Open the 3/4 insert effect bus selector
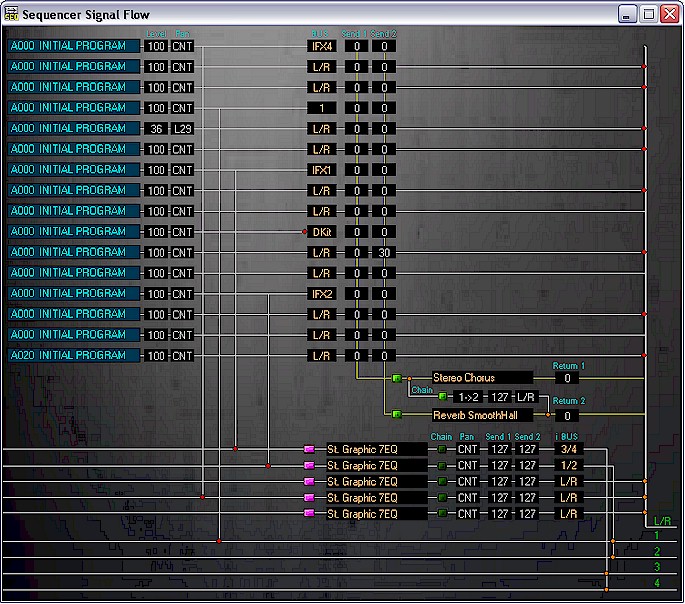685x604 pixels. click(569, 449)
